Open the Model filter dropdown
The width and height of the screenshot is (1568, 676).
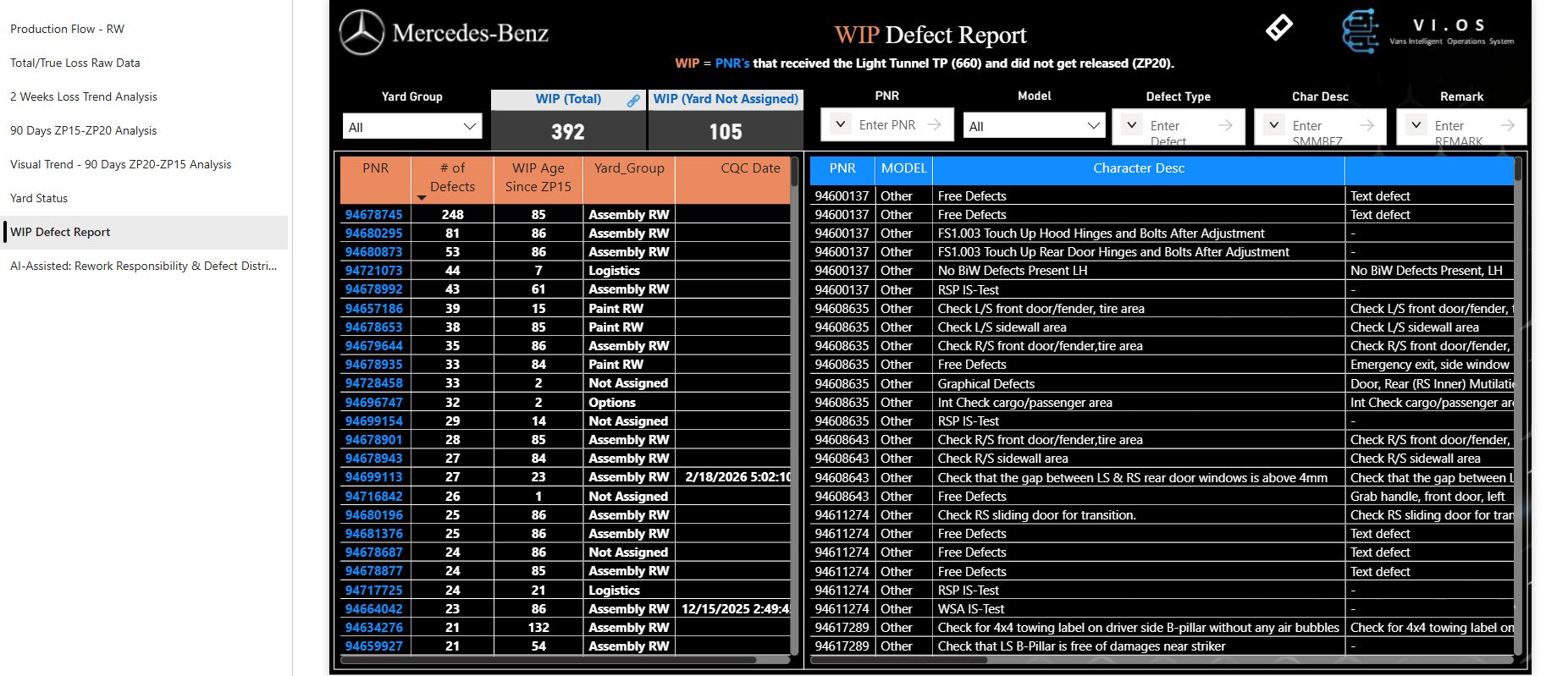click(1034, 126)
